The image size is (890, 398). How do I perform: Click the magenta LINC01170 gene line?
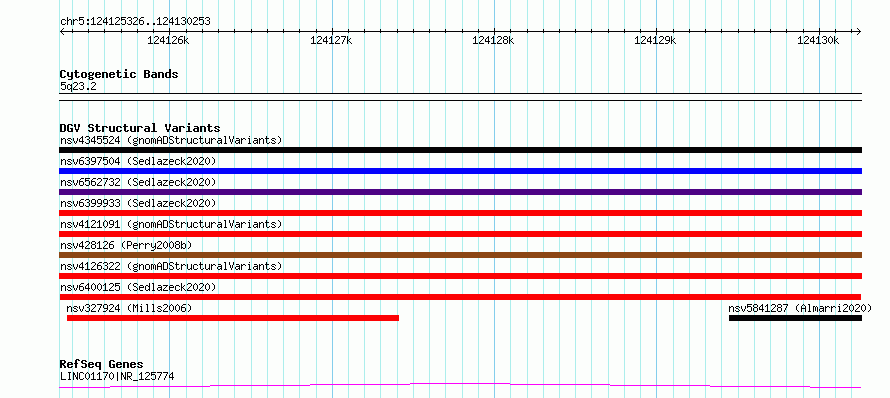tap(460, 386)
